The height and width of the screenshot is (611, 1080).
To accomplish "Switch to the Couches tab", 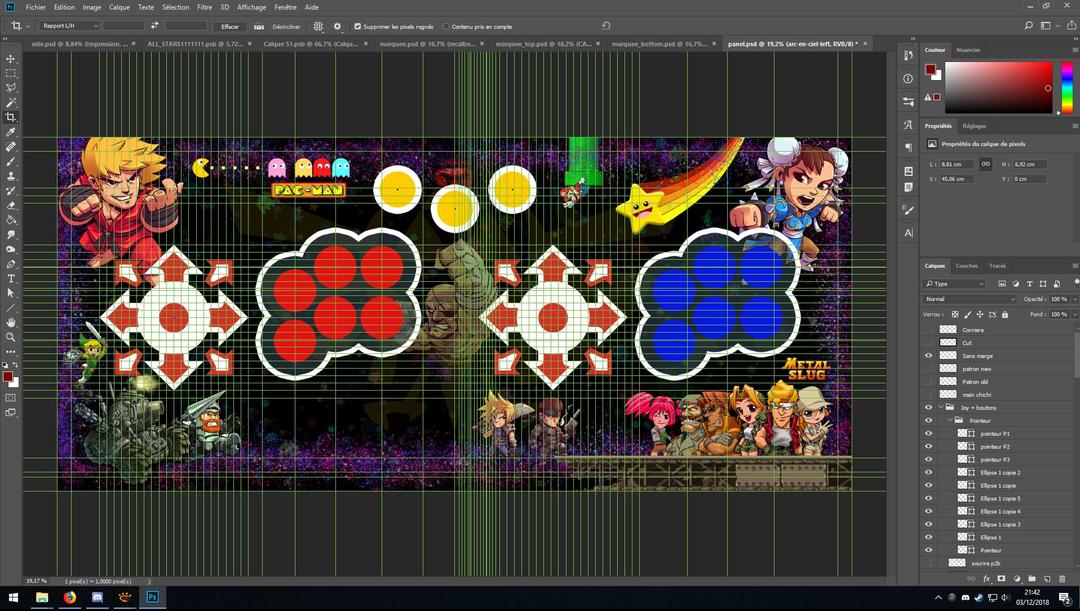I will (x=966, y=266).
